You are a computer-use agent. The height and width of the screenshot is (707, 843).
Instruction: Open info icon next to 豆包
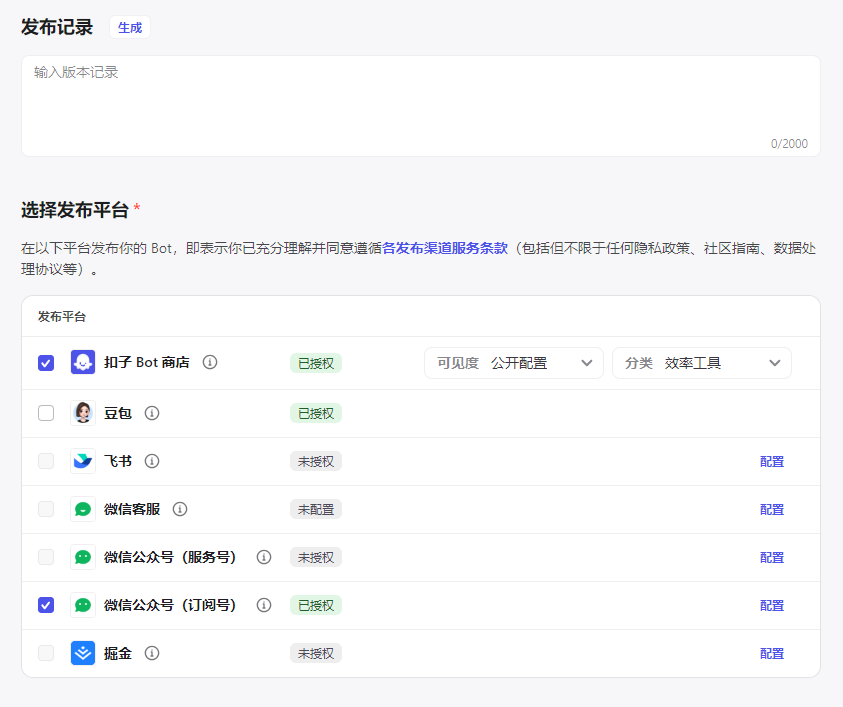[152, 413]
